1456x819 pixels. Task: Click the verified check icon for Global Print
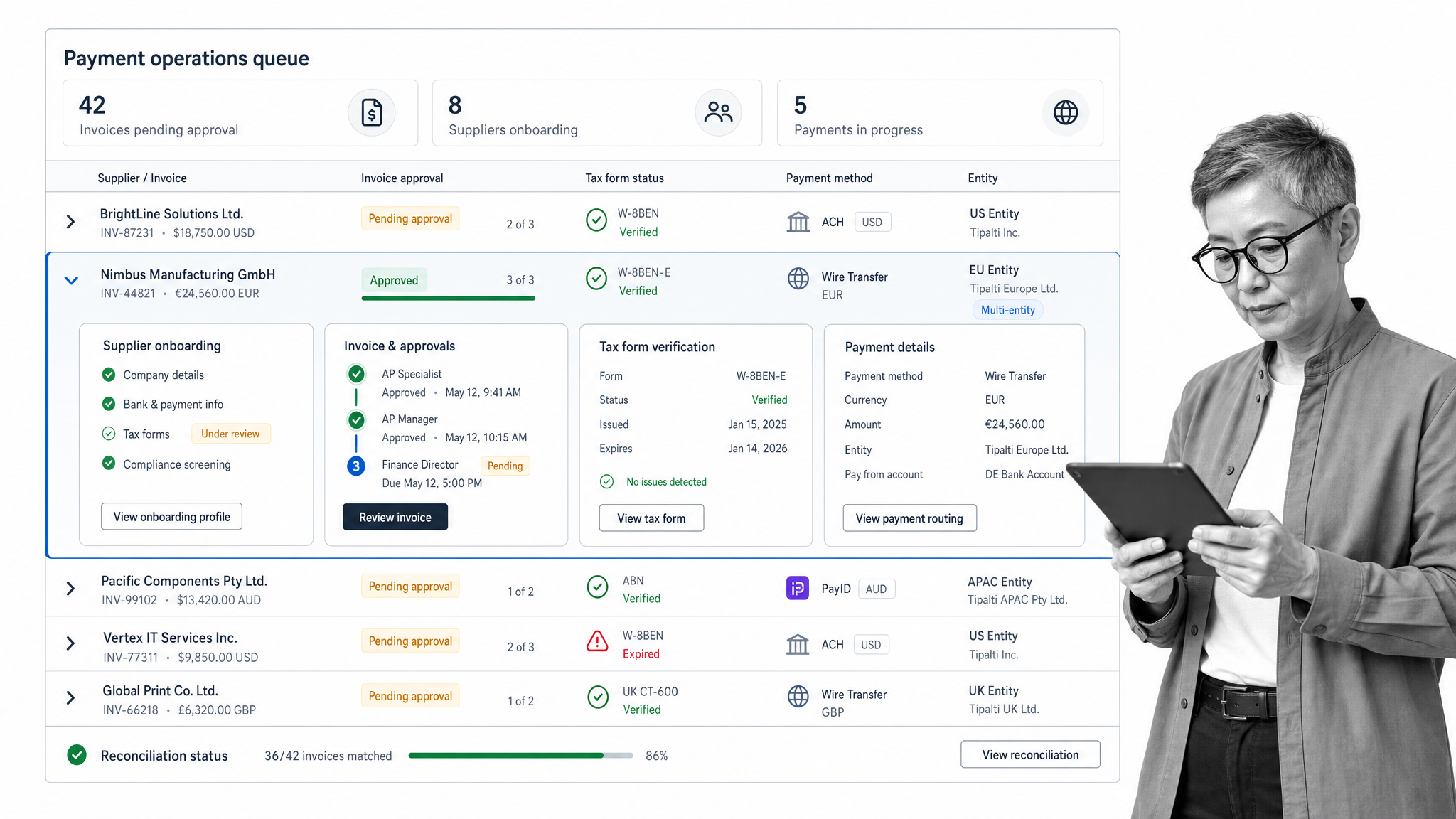(x=598, y=697)
